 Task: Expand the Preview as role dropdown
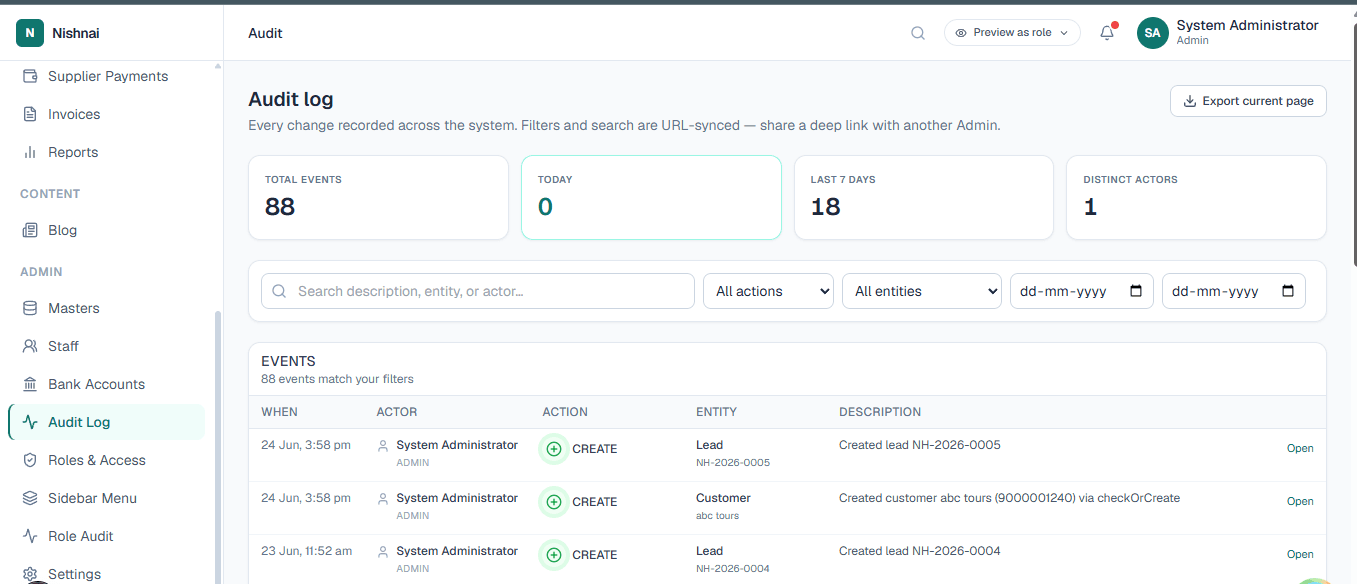pyautogui.click(x=1012, y=33)
